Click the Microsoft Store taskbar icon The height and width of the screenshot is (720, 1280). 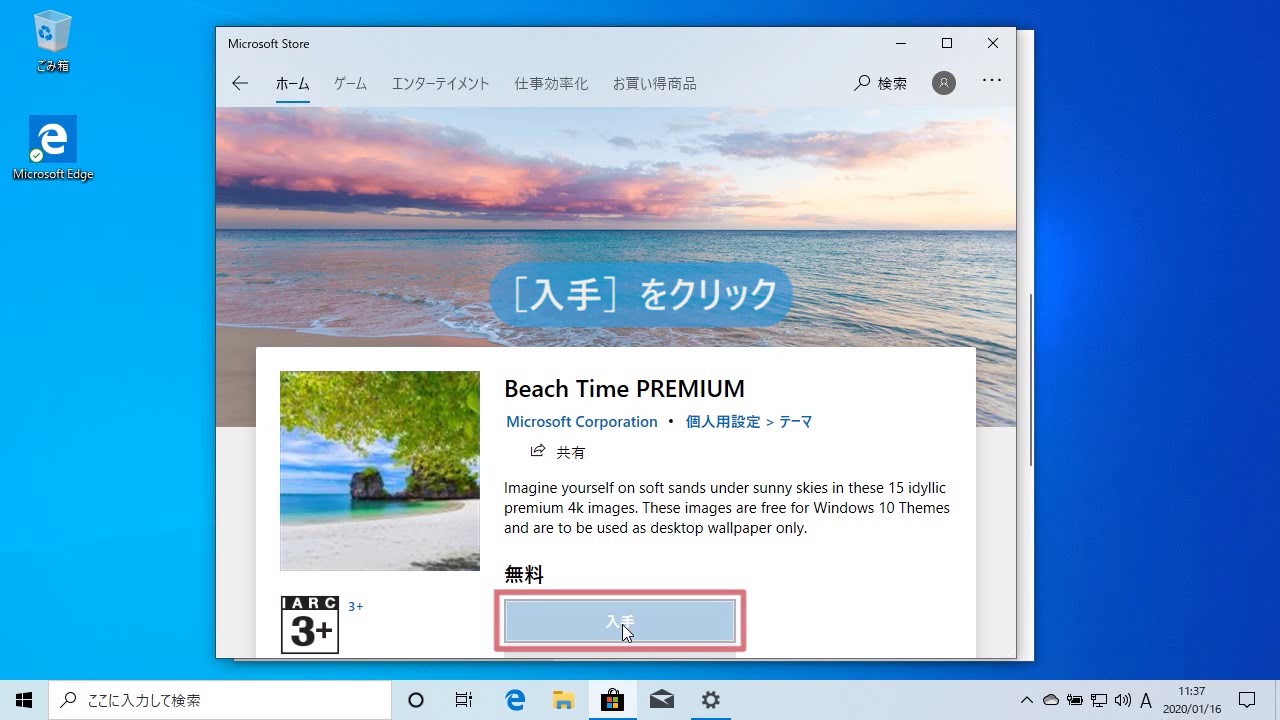coord(612,700)
